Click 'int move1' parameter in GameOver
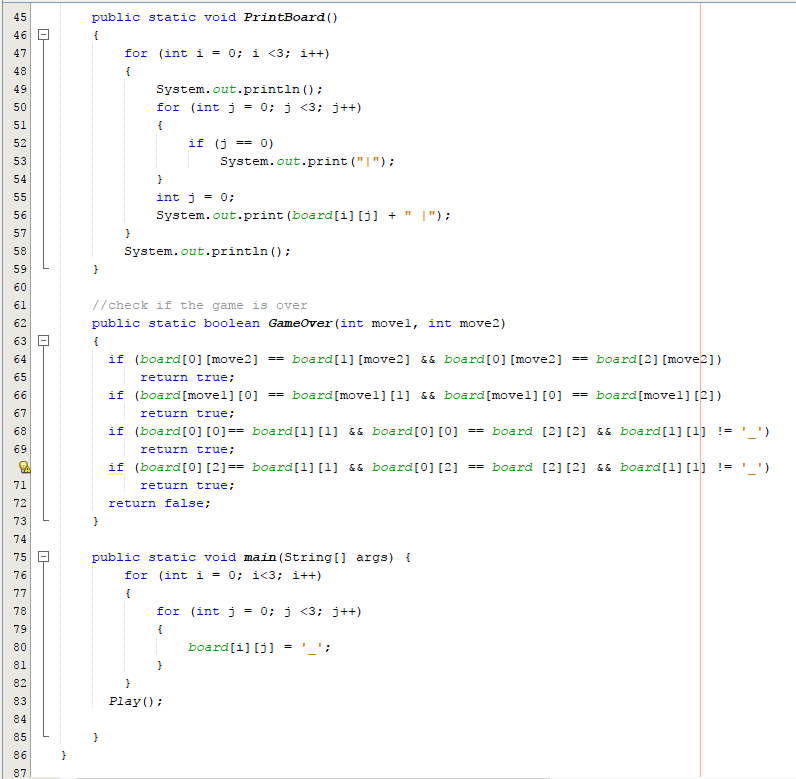The image size is (796, 779). click(376, 323)
